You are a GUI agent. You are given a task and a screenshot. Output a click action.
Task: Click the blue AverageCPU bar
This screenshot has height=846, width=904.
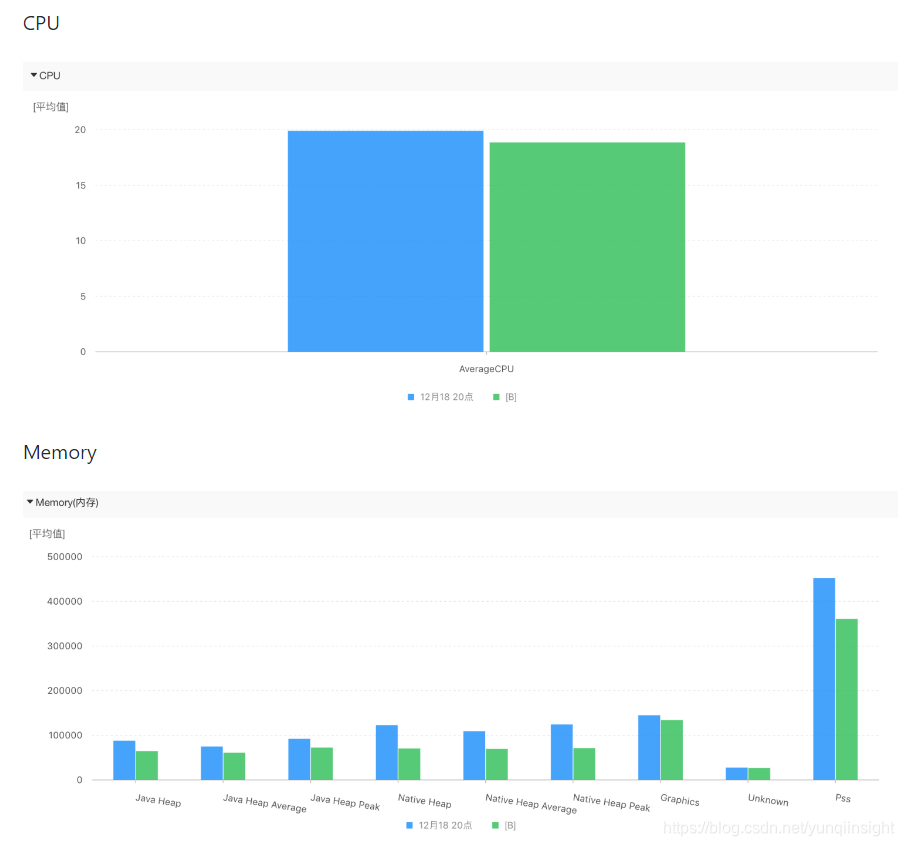pyautogui.click(x=385, y=241)
